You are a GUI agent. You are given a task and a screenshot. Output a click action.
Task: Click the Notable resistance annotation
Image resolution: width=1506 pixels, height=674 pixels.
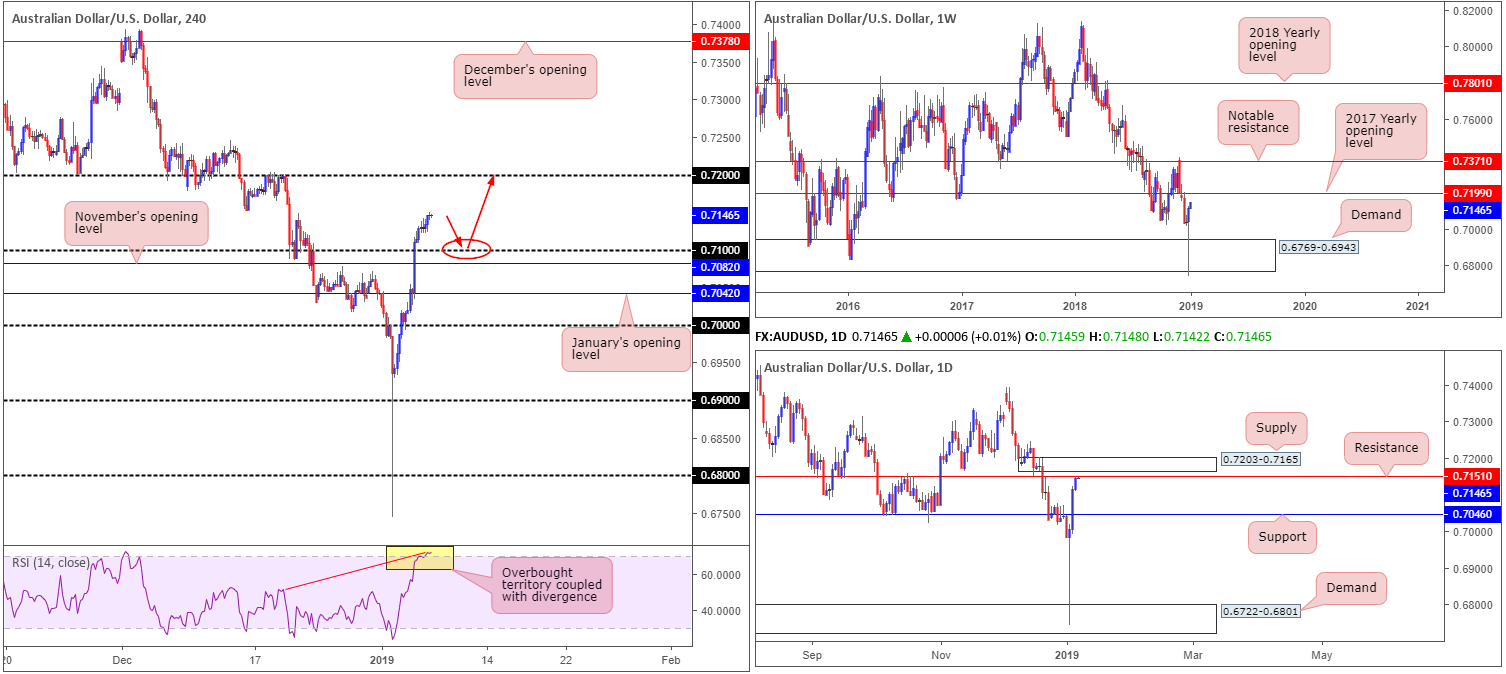1257,121
